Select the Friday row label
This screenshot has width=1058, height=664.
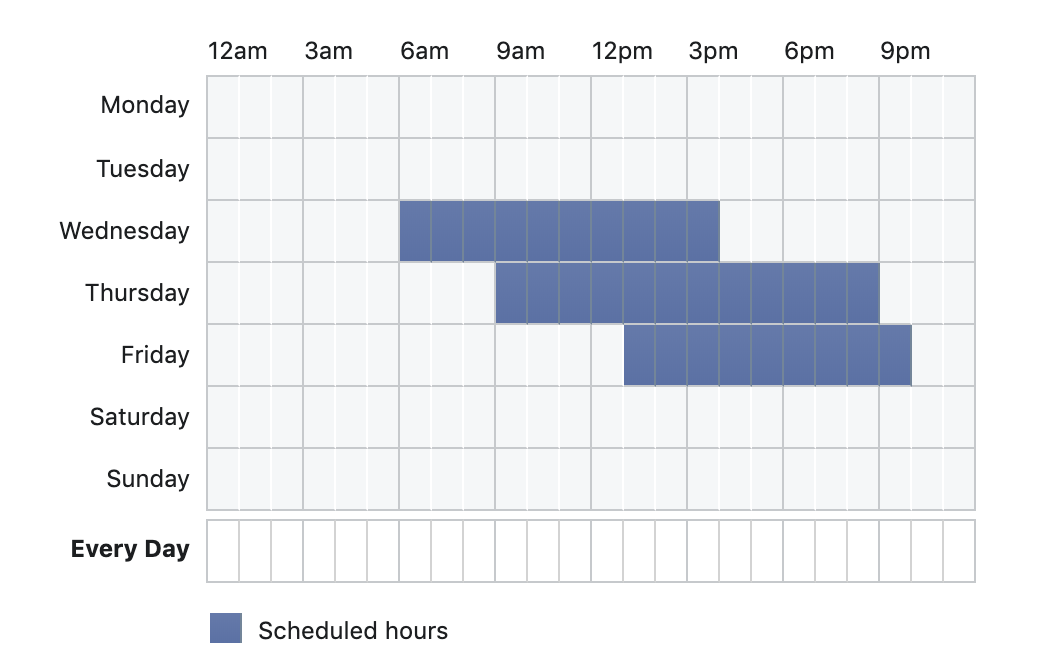point(155,355)
